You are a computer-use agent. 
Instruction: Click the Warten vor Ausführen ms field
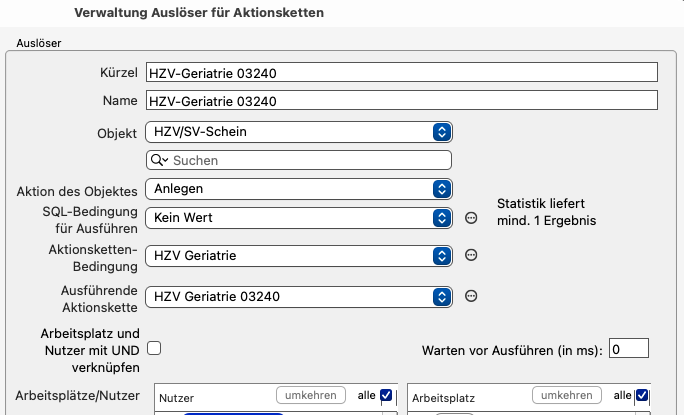click(629, 349)
